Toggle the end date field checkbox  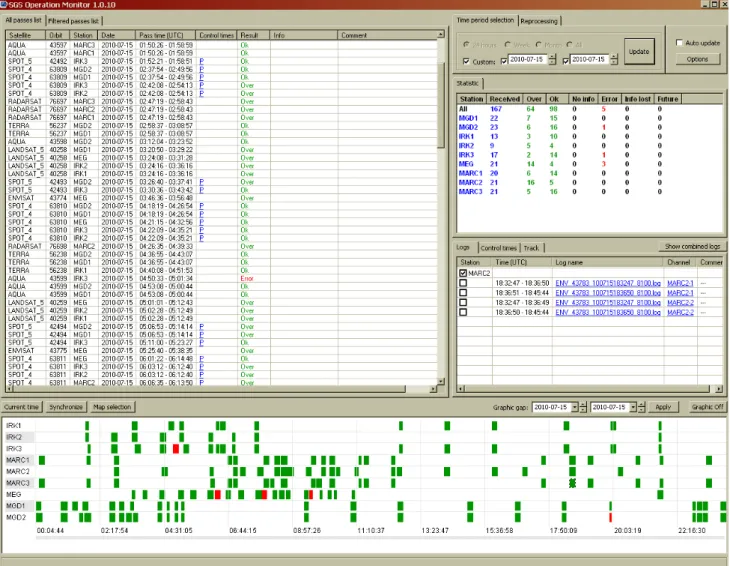pos(566,61)
